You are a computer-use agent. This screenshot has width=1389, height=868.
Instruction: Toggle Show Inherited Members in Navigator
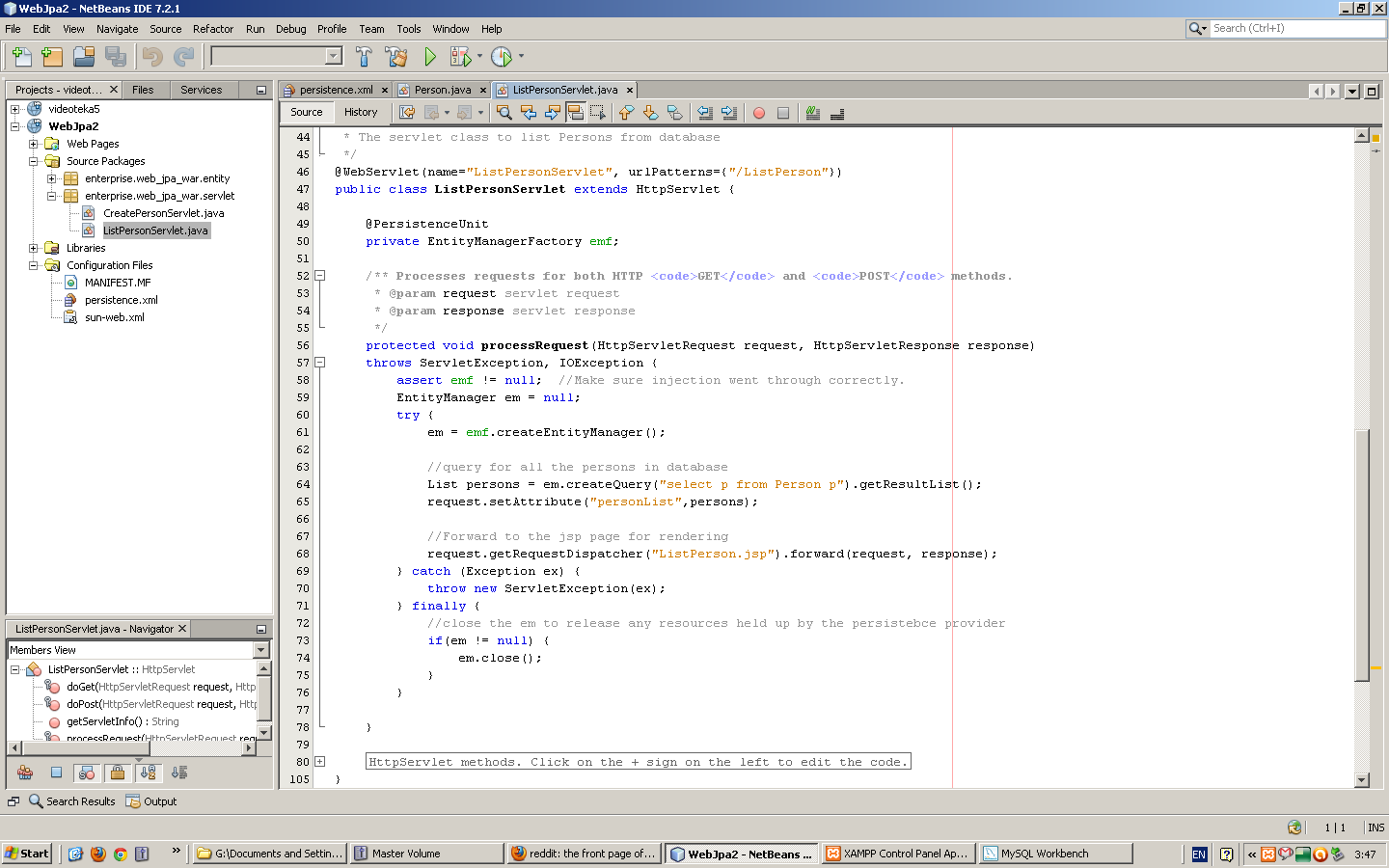tap(25, 773)
